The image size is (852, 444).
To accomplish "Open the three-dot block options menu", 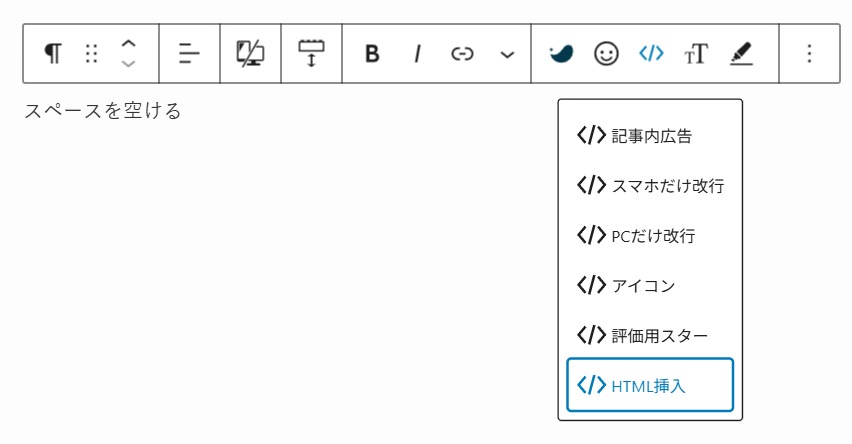I will coord(810,54).
